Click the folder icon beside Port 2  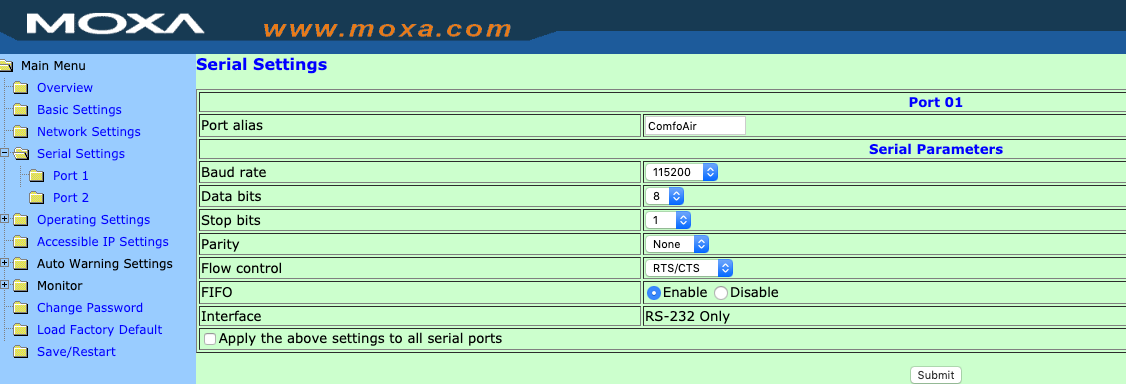point(37,198)
